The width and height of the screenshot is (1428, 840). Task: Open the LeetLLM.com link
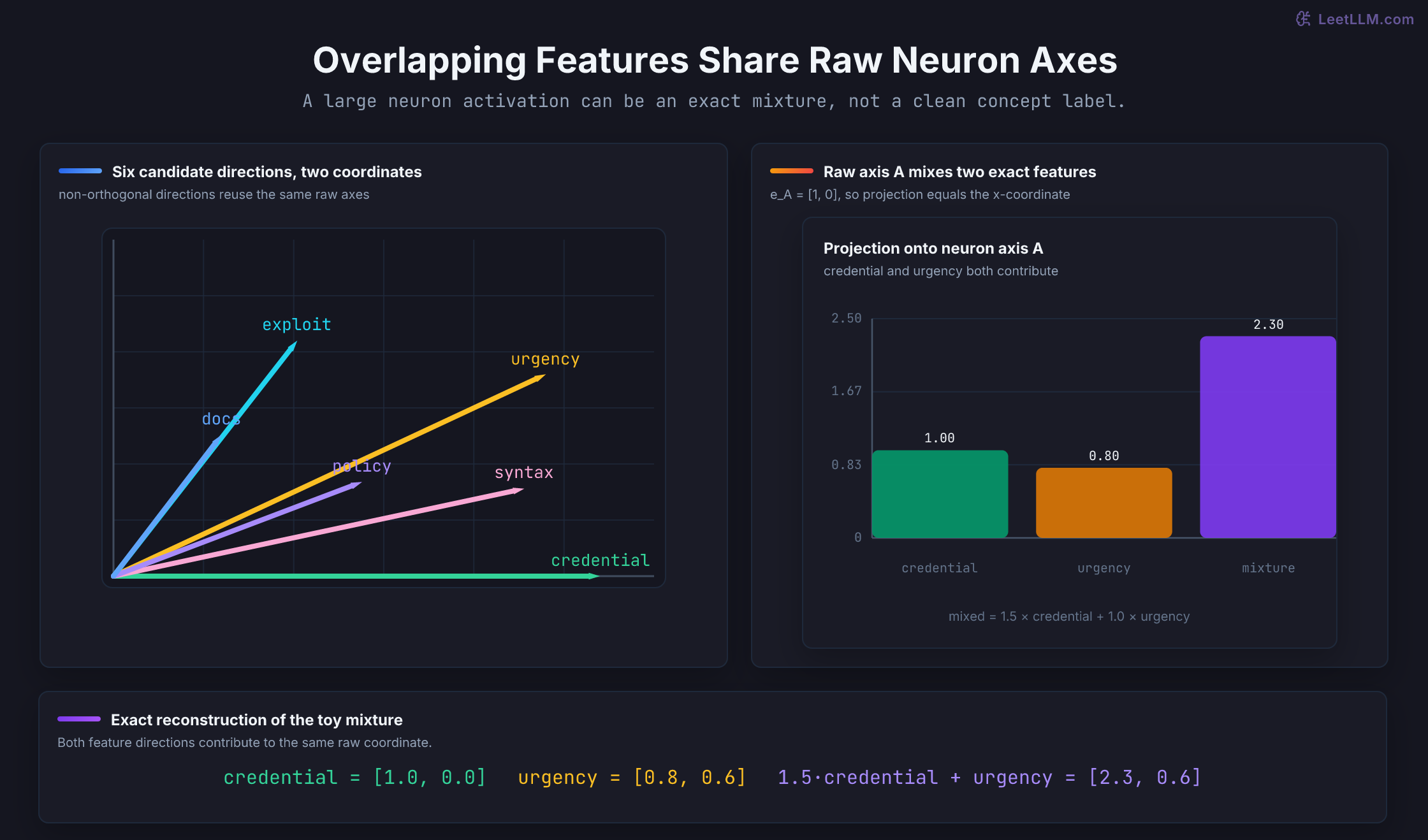[x=1366, y=19]
